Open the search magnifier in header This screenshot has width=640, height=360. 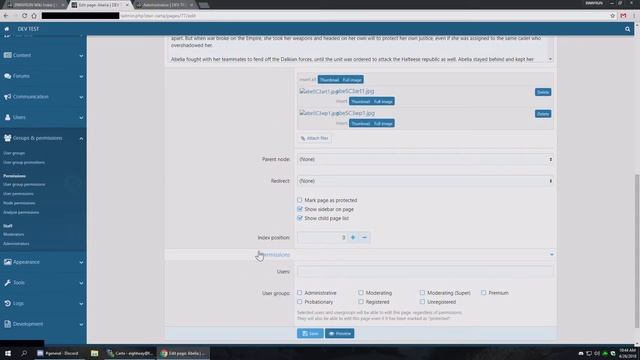coord(627,29)
